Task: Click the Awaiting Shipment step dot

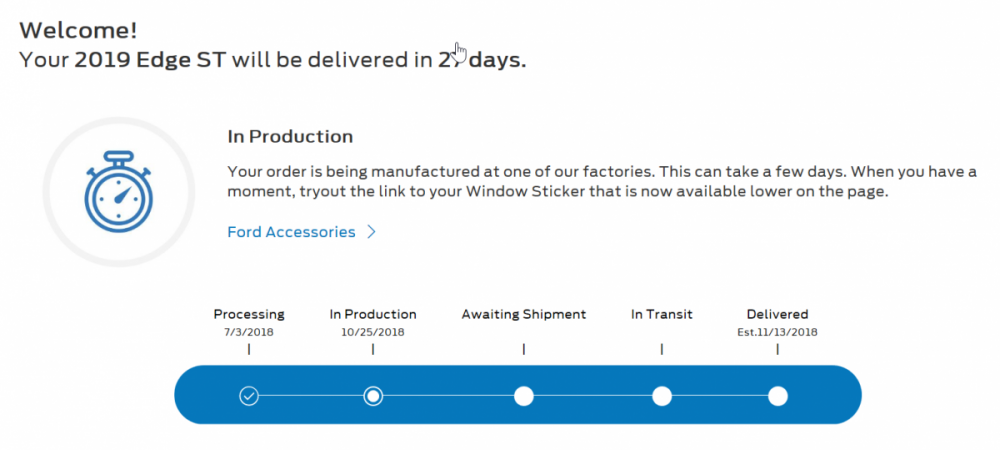Action: point(523,396)
